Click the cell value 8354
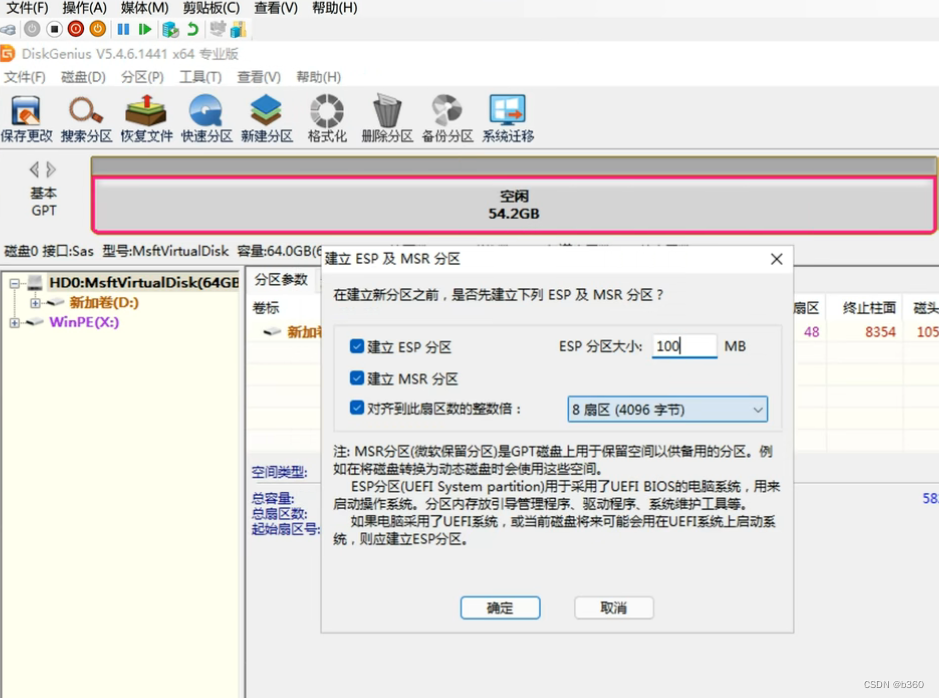Image resolution: width=939 pixels, height=698 pixels. click(880, 332)
